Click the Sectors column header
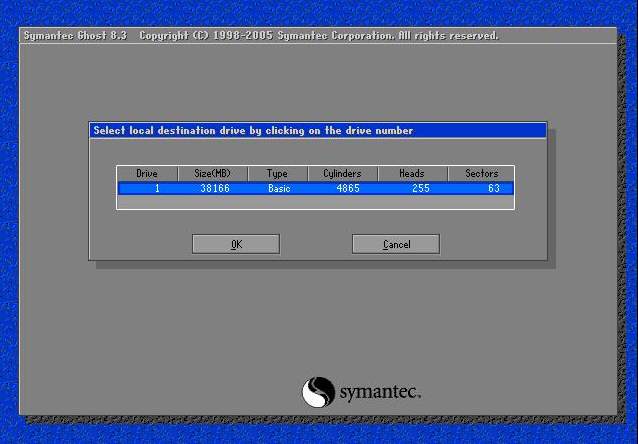 pyautogui.click(x=481, y=173)
